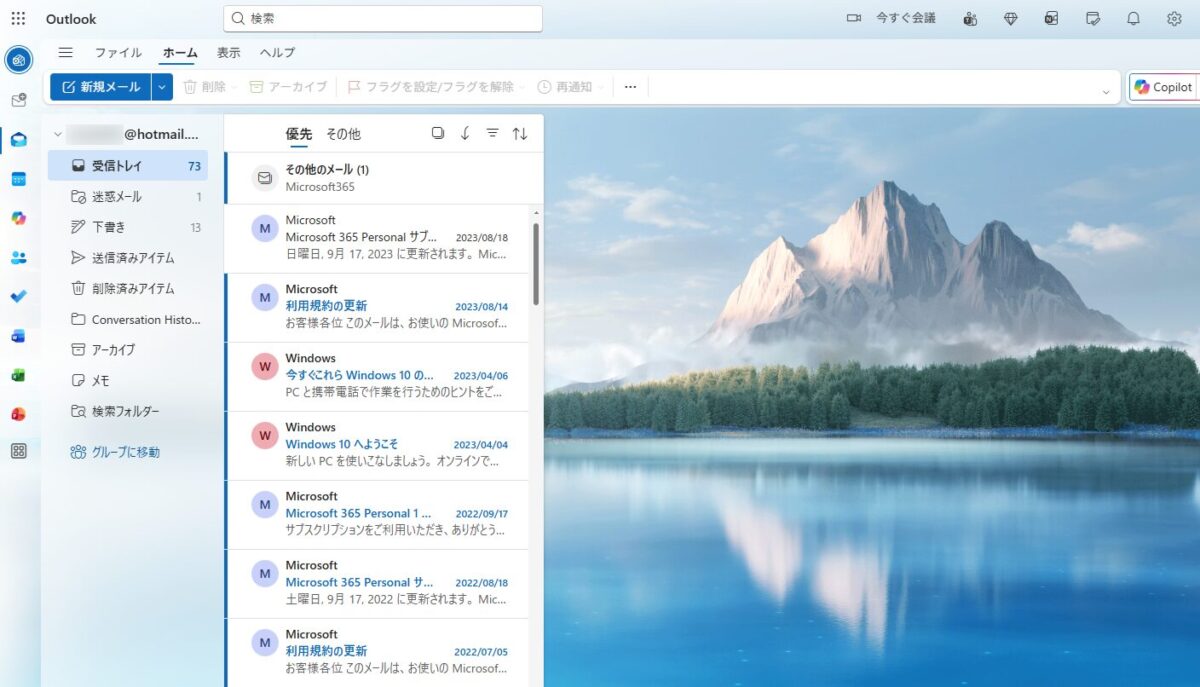Launch Copilot from the app rail

tap(20, 218)
